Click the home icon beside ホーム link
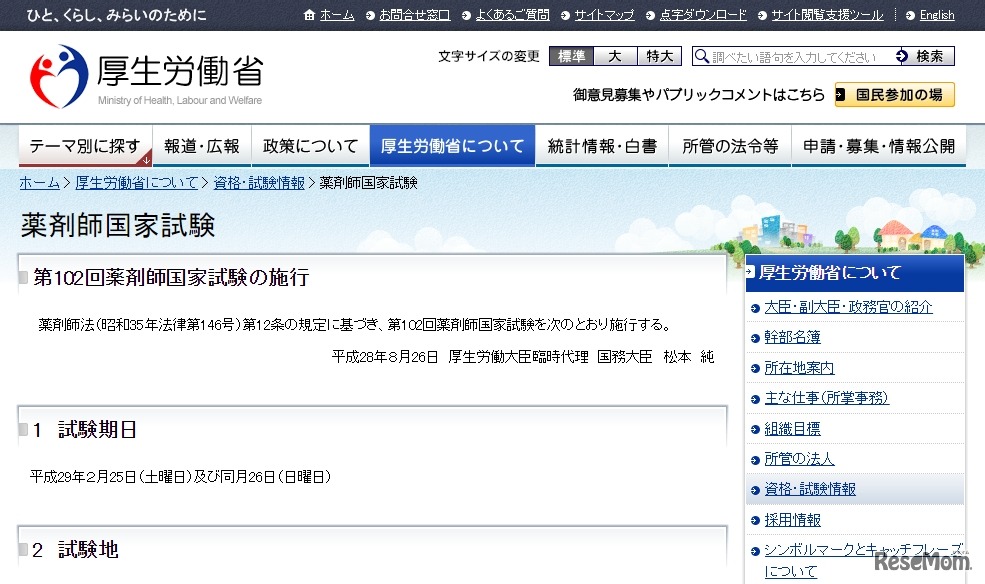Screen dimensions: 985x584 point(310,15)
